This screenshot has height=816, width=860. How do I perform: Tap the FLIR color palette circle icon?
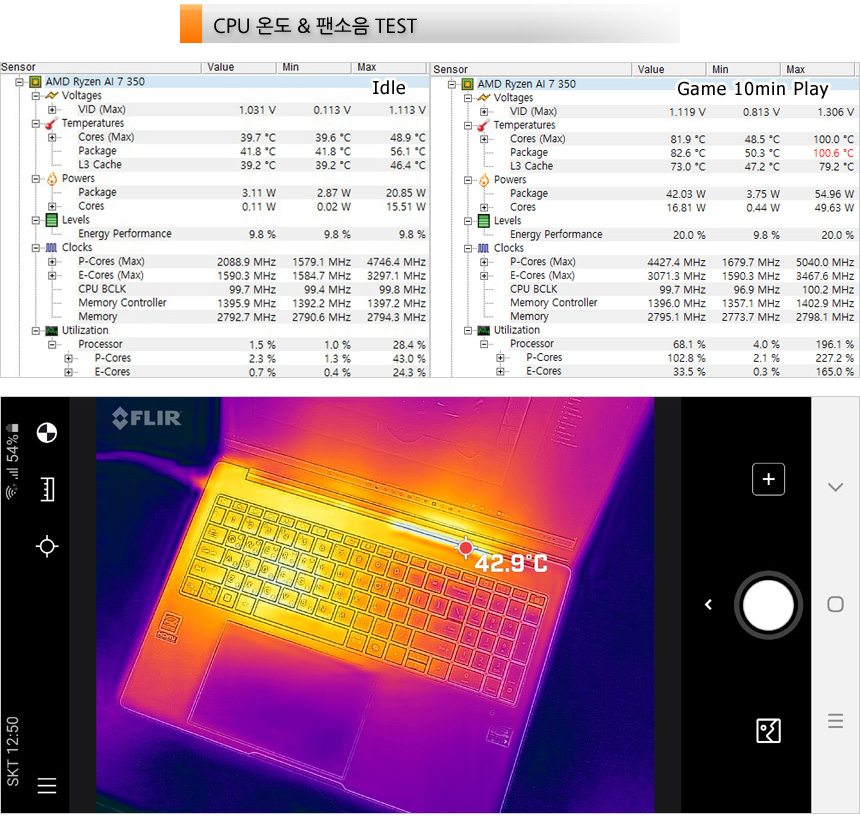(x=46, y=433)
